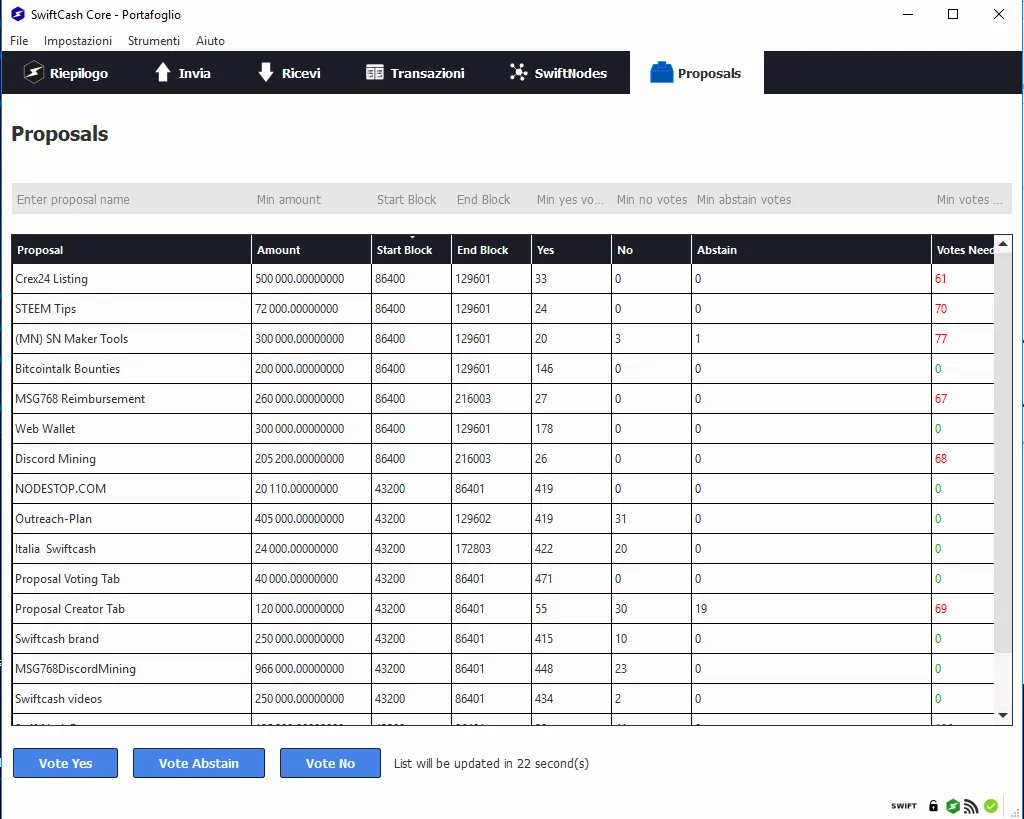
Task: Select the Swiftcash brand proposal
Action: coord(503,639)
